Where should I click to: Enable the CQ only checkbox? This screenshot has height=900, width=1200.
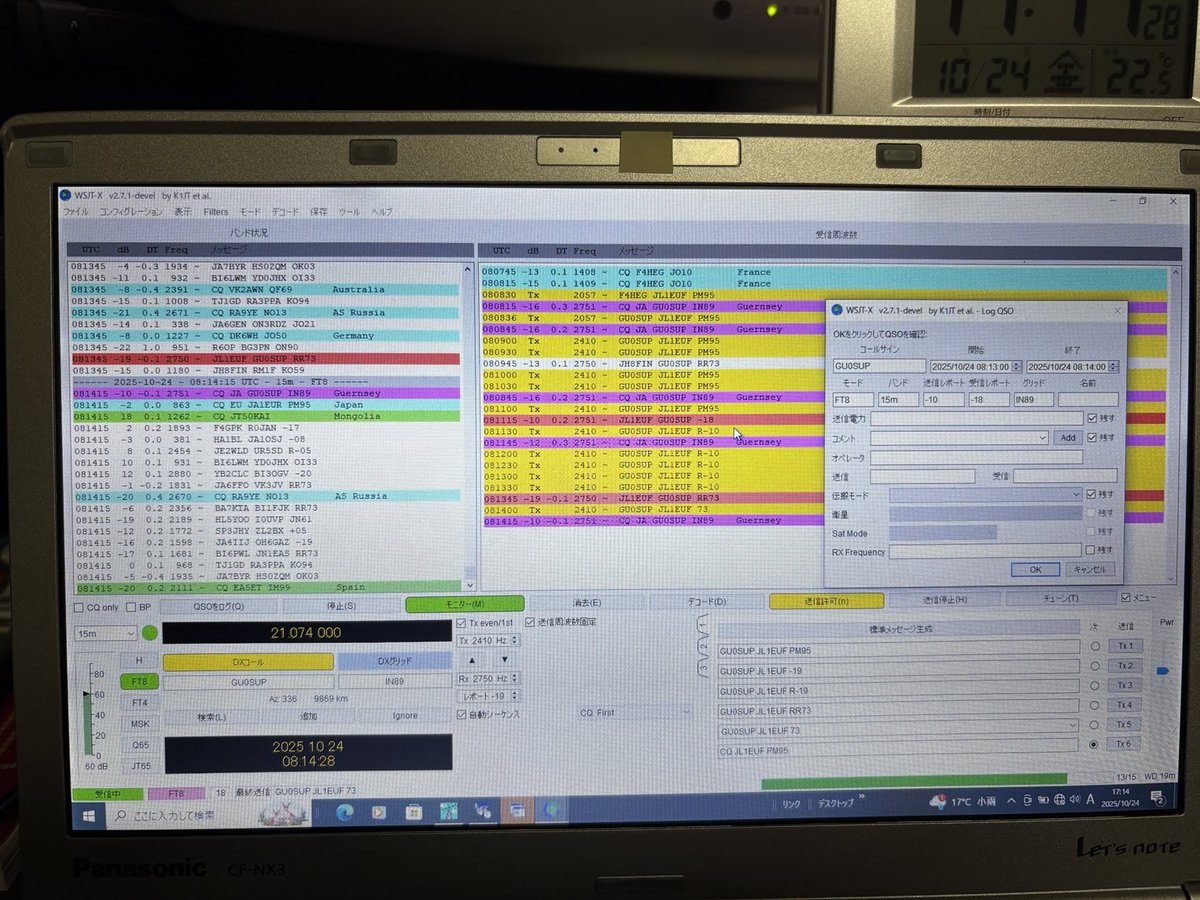coord(78,607)
